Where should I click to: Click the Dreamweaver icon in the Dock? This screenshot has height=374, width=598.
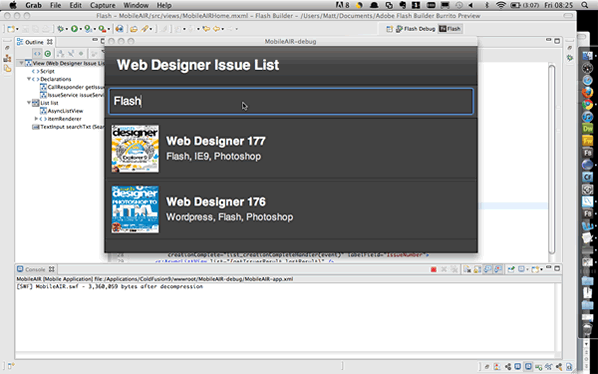click(x=587, y=129)
